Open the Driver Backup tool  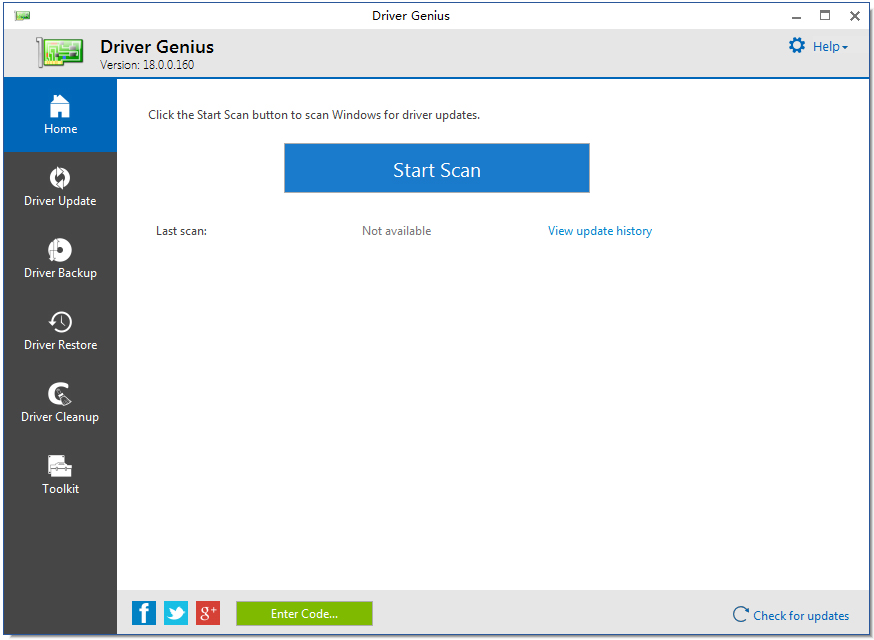[60, 258]
